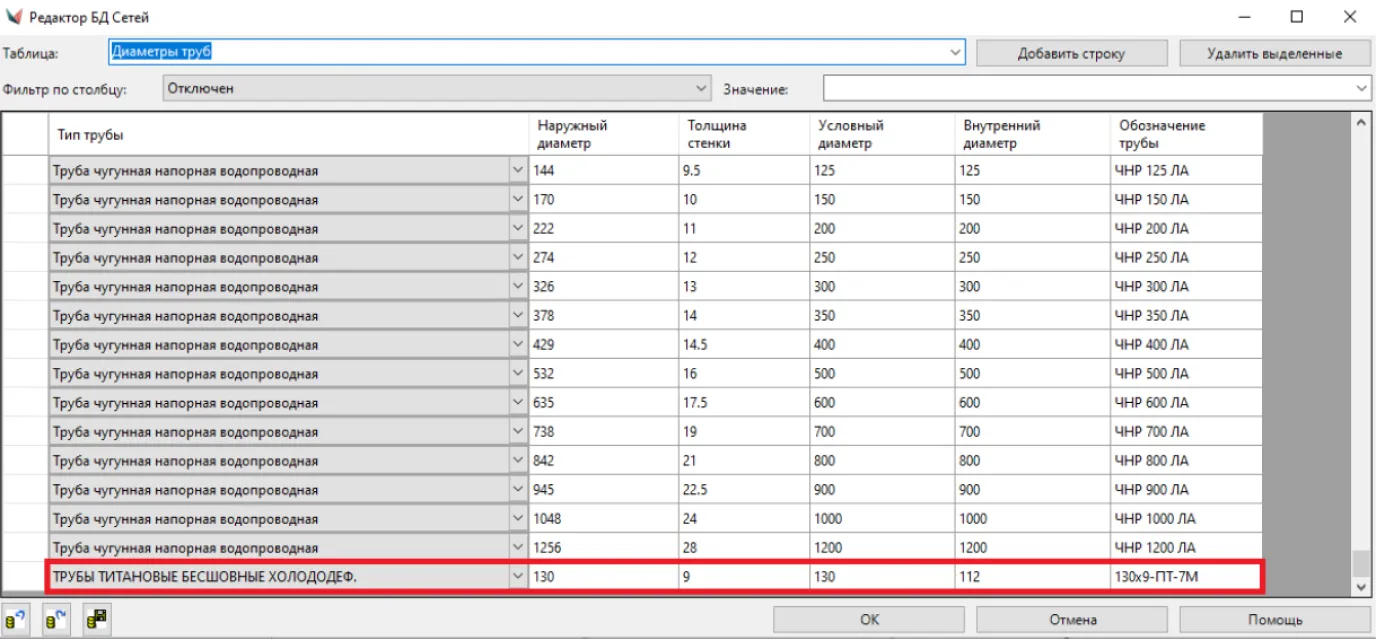Click inner diameter cell 112
Viewport: 1376px width, 640px height.
(1032, 576)
